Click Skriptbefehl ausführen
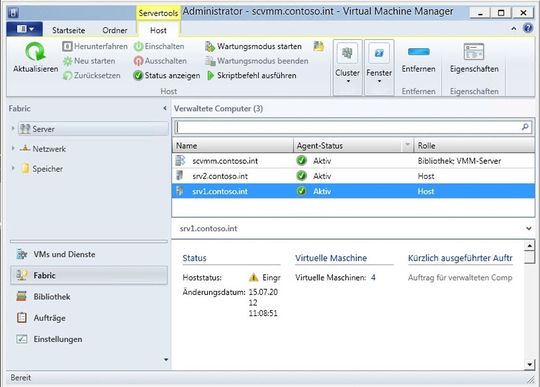The height and width of the screenshot is (387, 540). coord(252,75)
